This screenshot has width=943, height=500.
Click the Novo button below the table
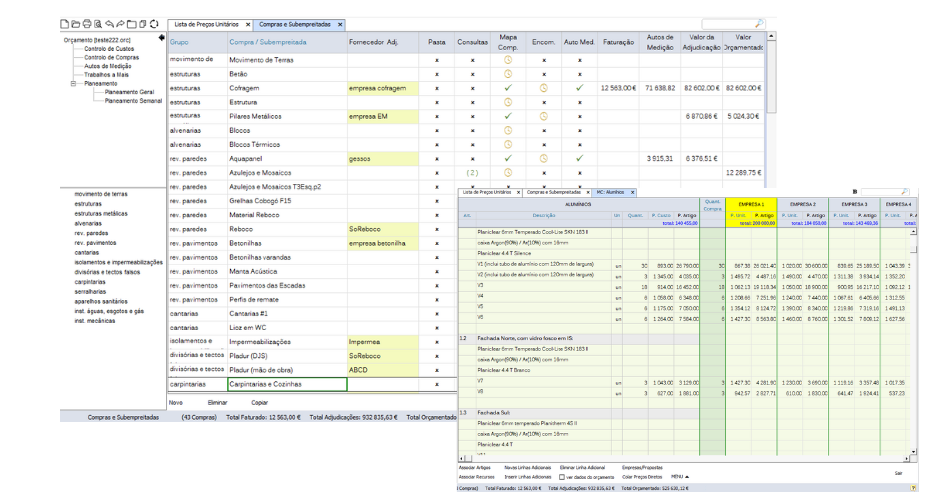pos(176,403)
